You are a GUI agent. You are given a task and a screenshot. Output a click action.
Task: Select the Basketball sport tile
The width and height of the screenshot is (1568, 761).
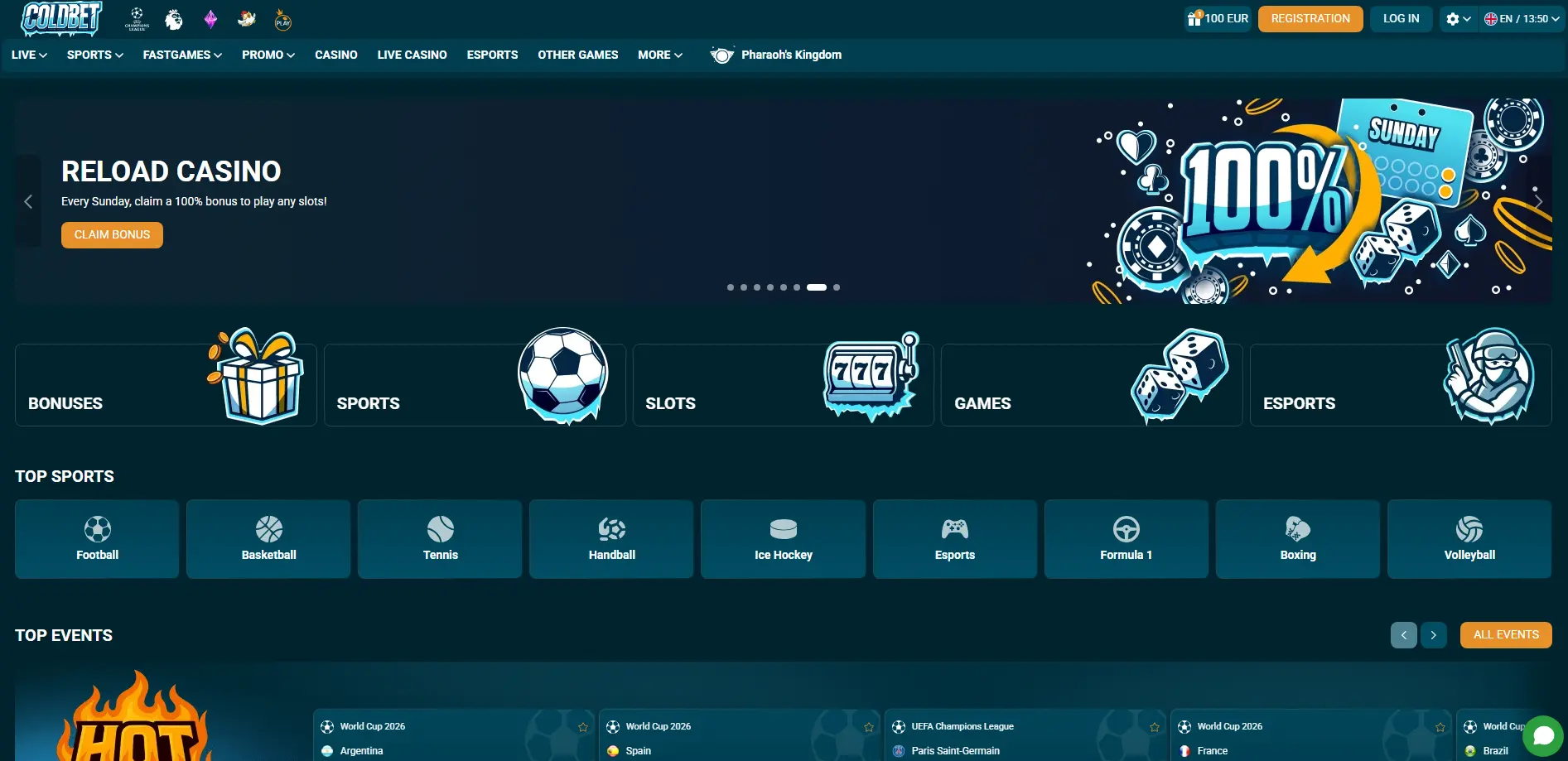tap(268, 539)
